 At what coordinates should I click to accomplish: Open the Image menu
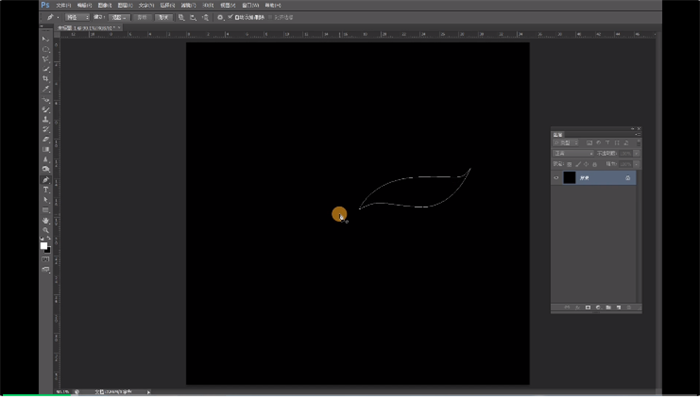105,5
